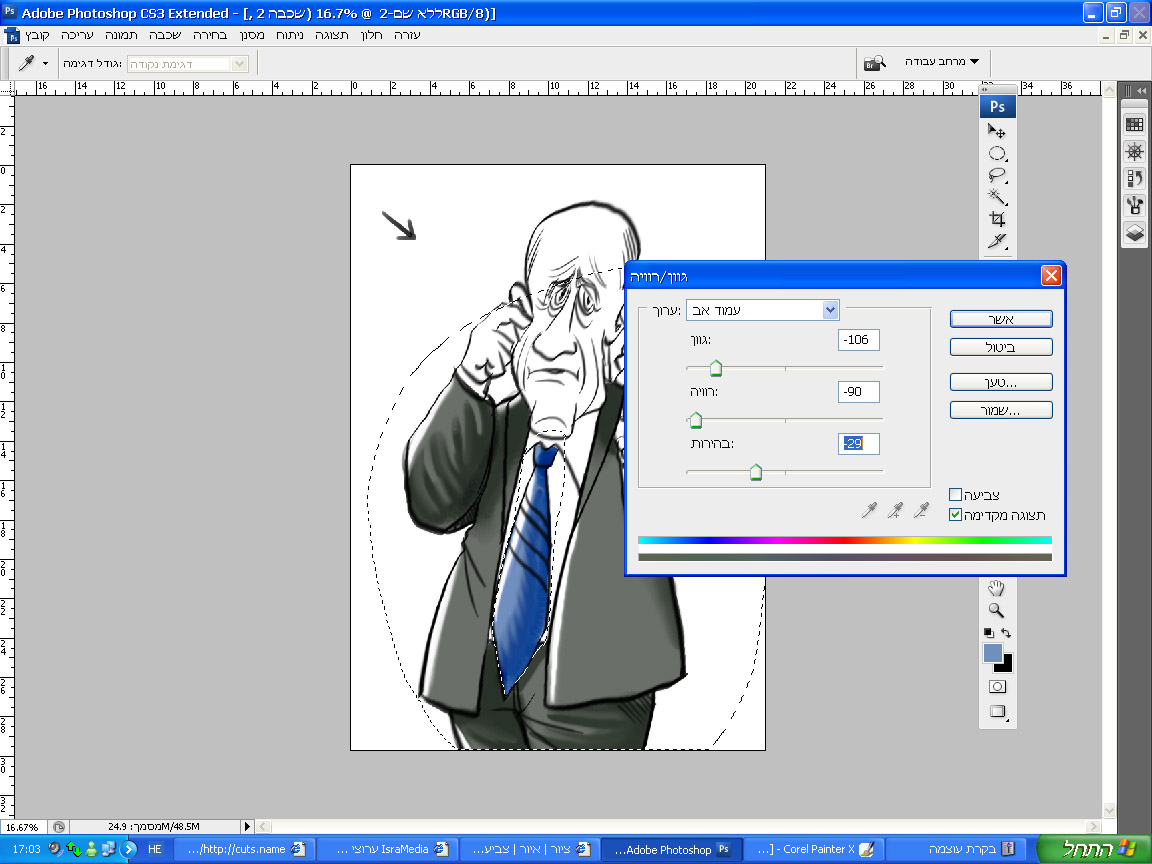
Task: Open the קובץ (File) menu
Action: 37,35
